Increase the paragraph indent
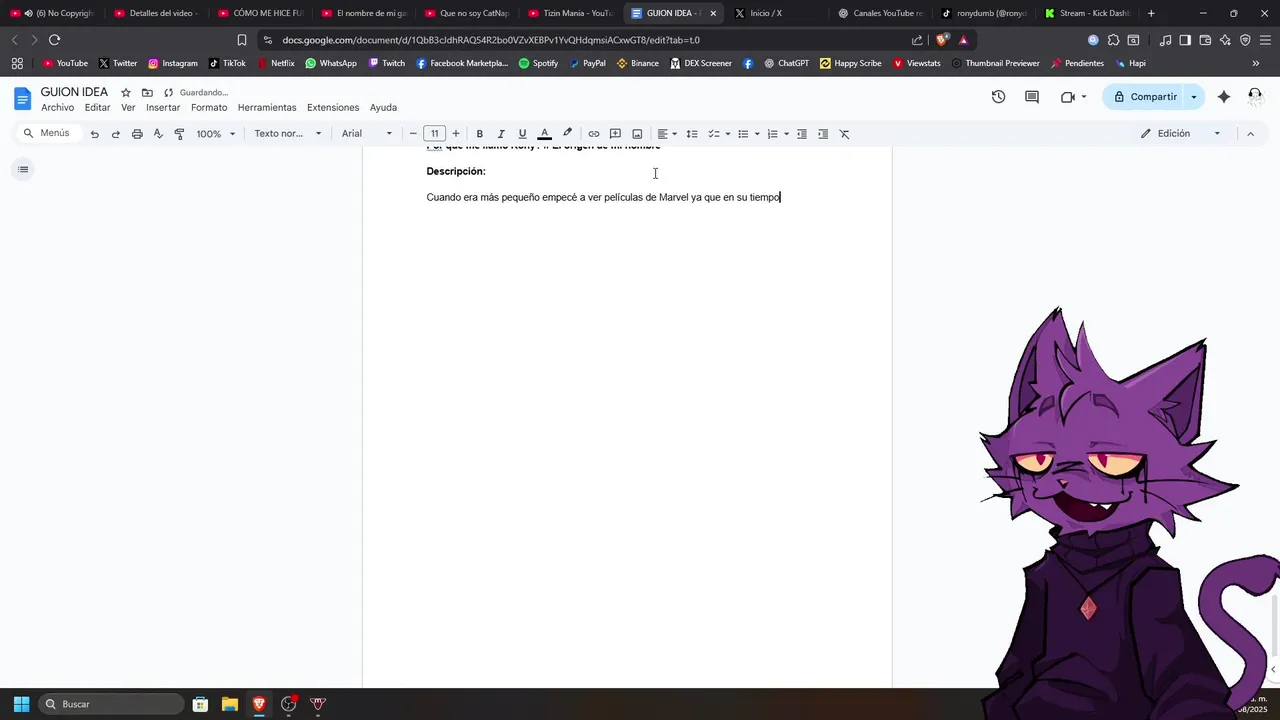 (823, 134)
